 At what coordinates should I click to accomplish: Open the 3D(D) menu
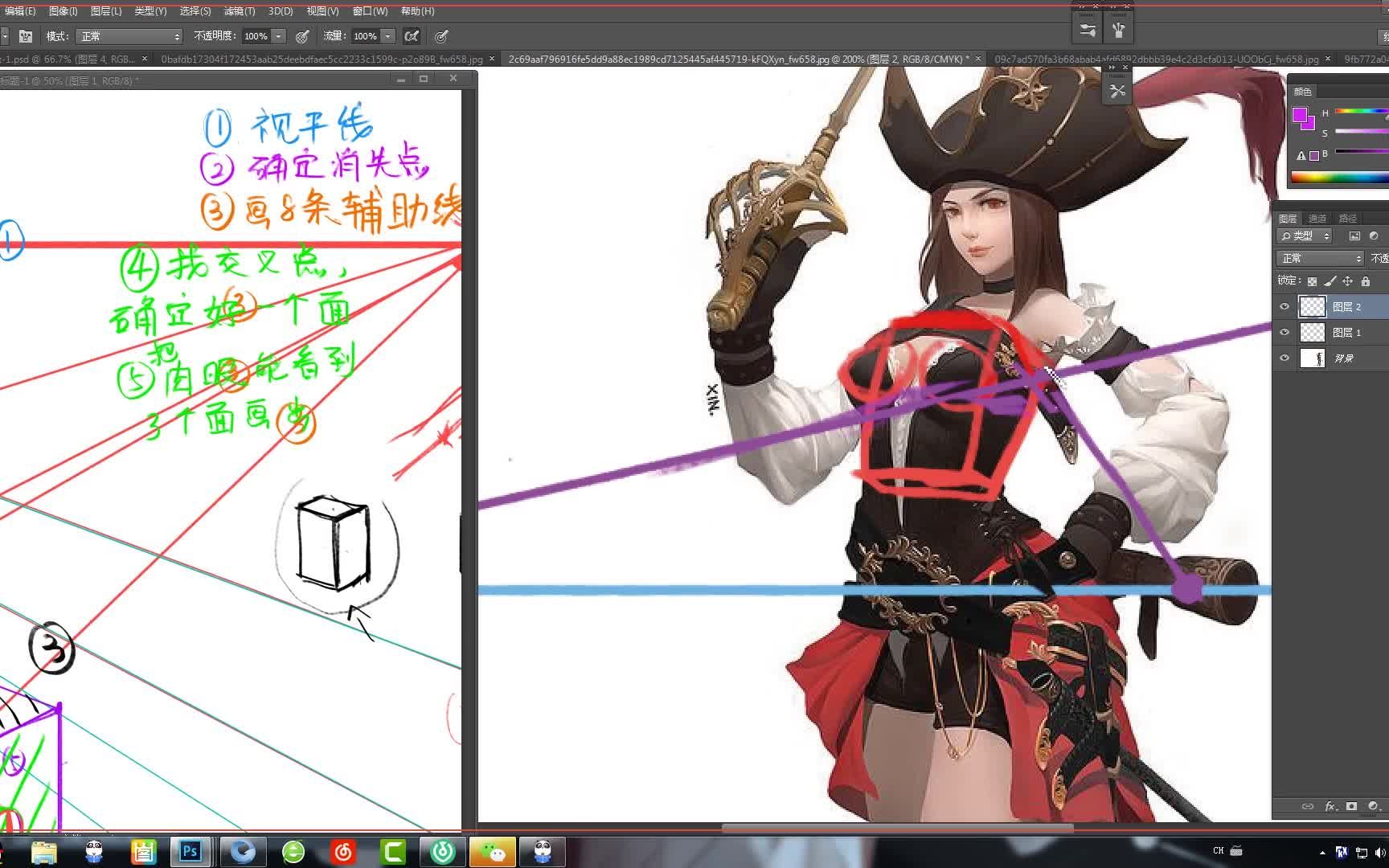click(281, 11)
